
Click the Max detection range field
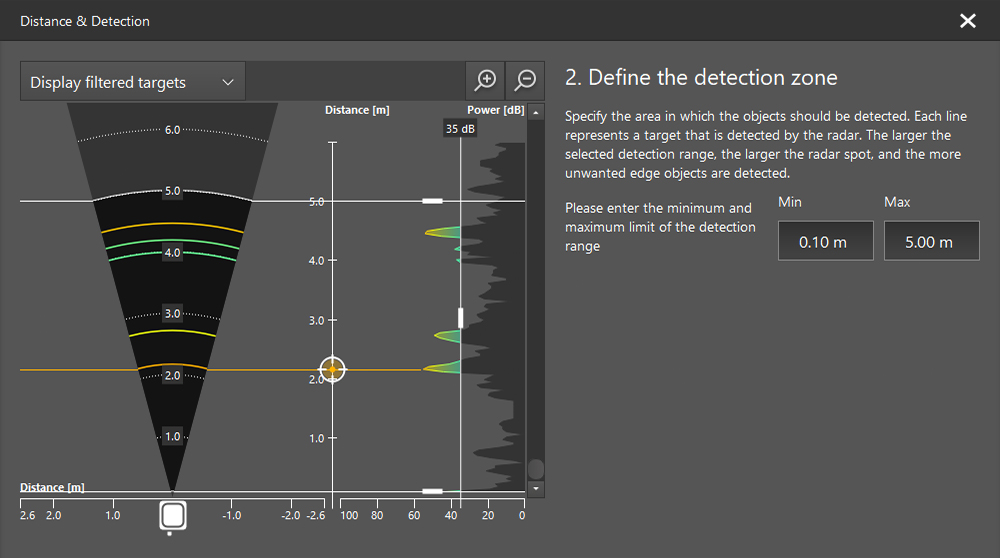tap(931, 242)
